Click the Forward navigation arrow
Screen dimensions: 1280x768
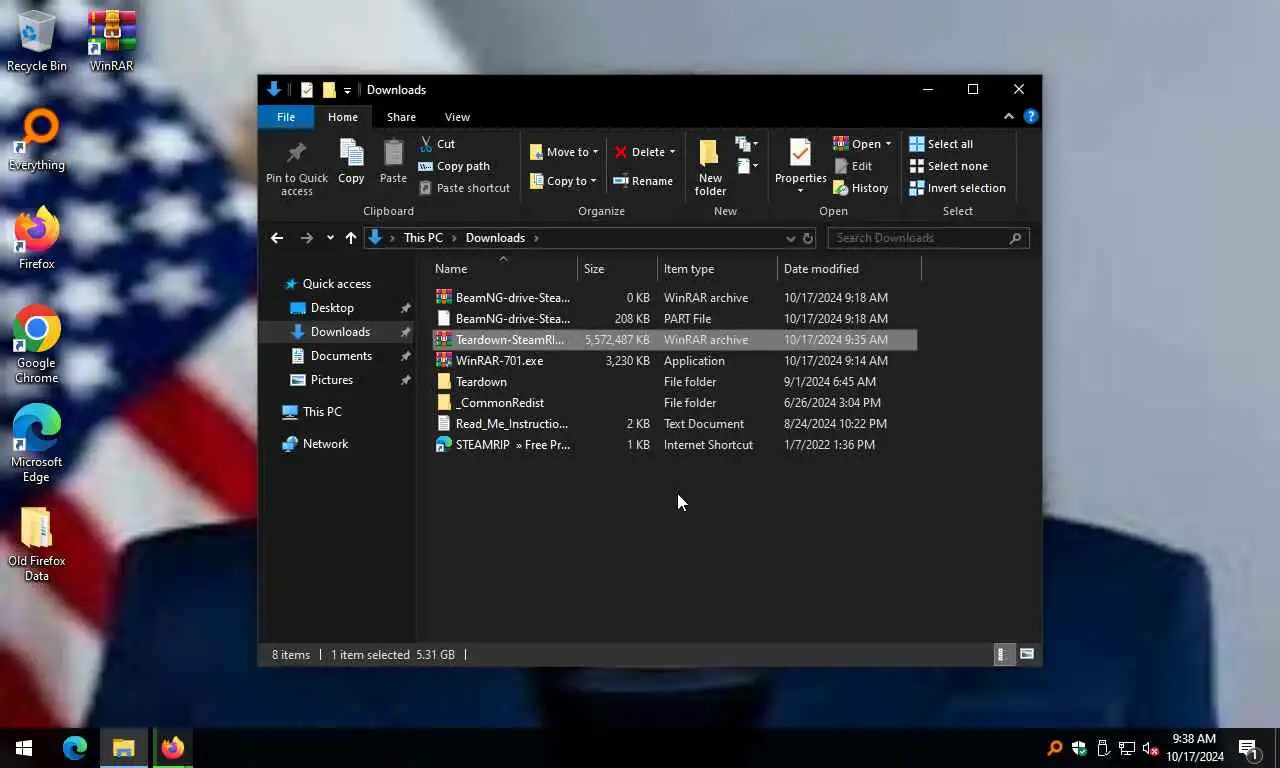click(306, 238)
